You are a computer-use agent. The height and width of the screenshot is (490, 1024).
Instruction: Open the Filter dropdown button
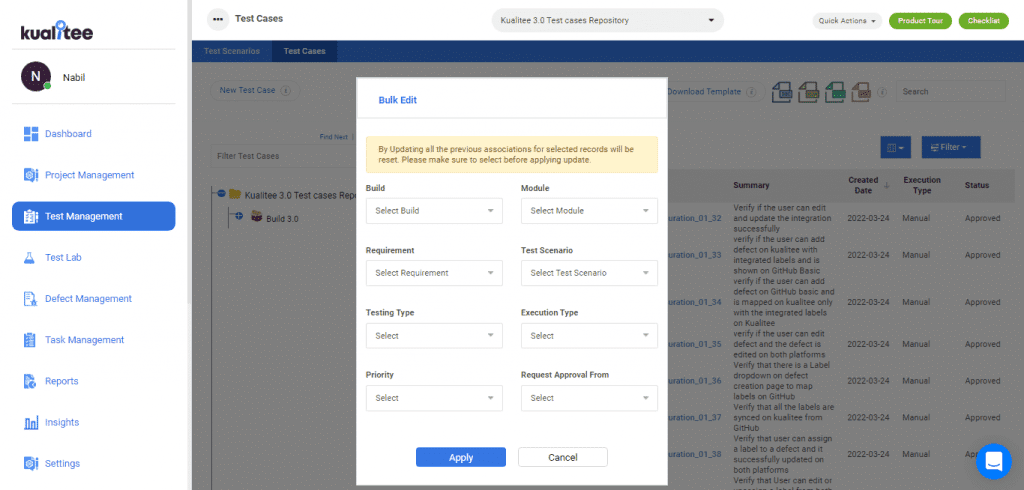[x=951, y=148]
